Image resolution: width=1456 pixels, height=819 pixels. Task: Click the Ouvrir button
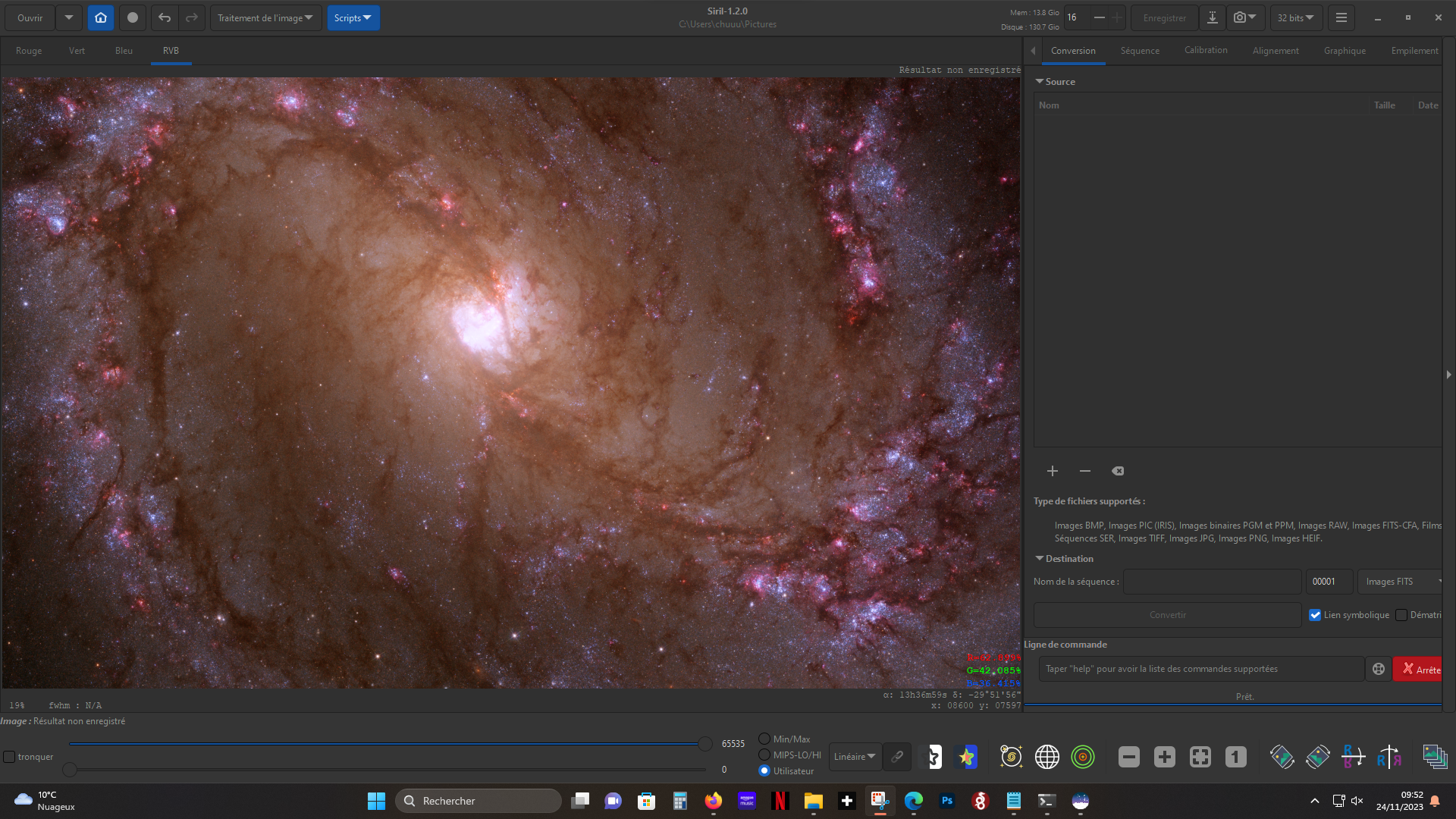click(x=30, y=17)
